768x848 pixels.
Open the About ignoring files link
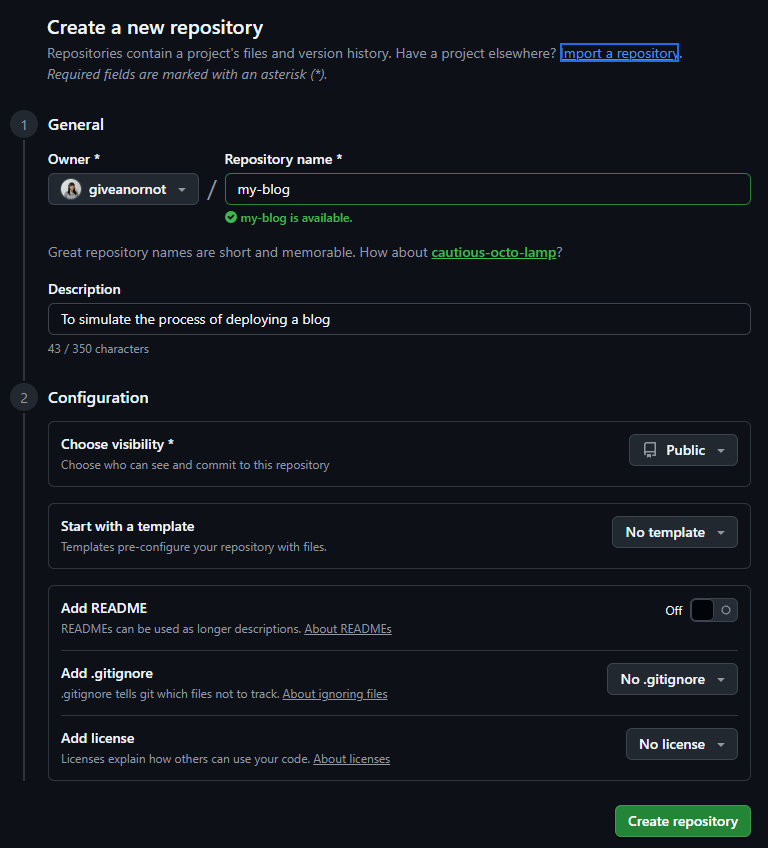pyautogui.click(x=335, y=694)
